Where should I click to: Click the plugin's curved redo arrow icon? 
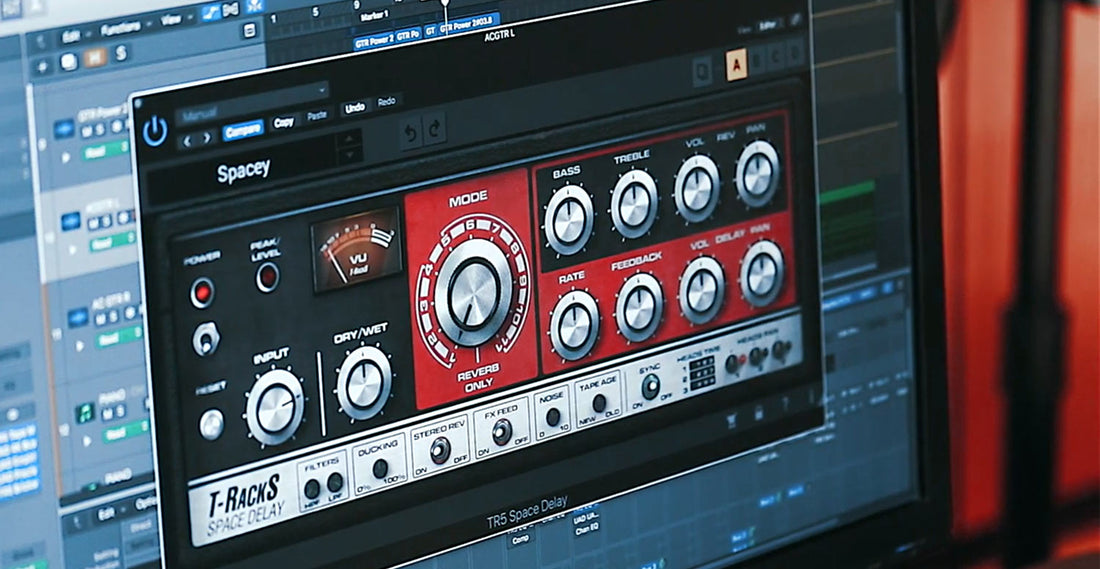tap(435, 128)
